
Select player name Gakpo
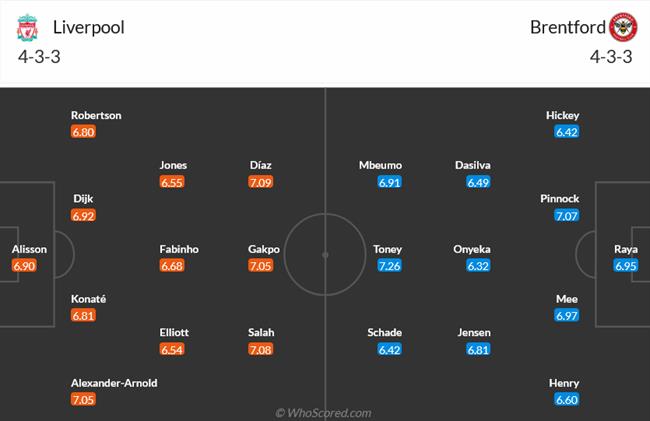coord(264,249)
